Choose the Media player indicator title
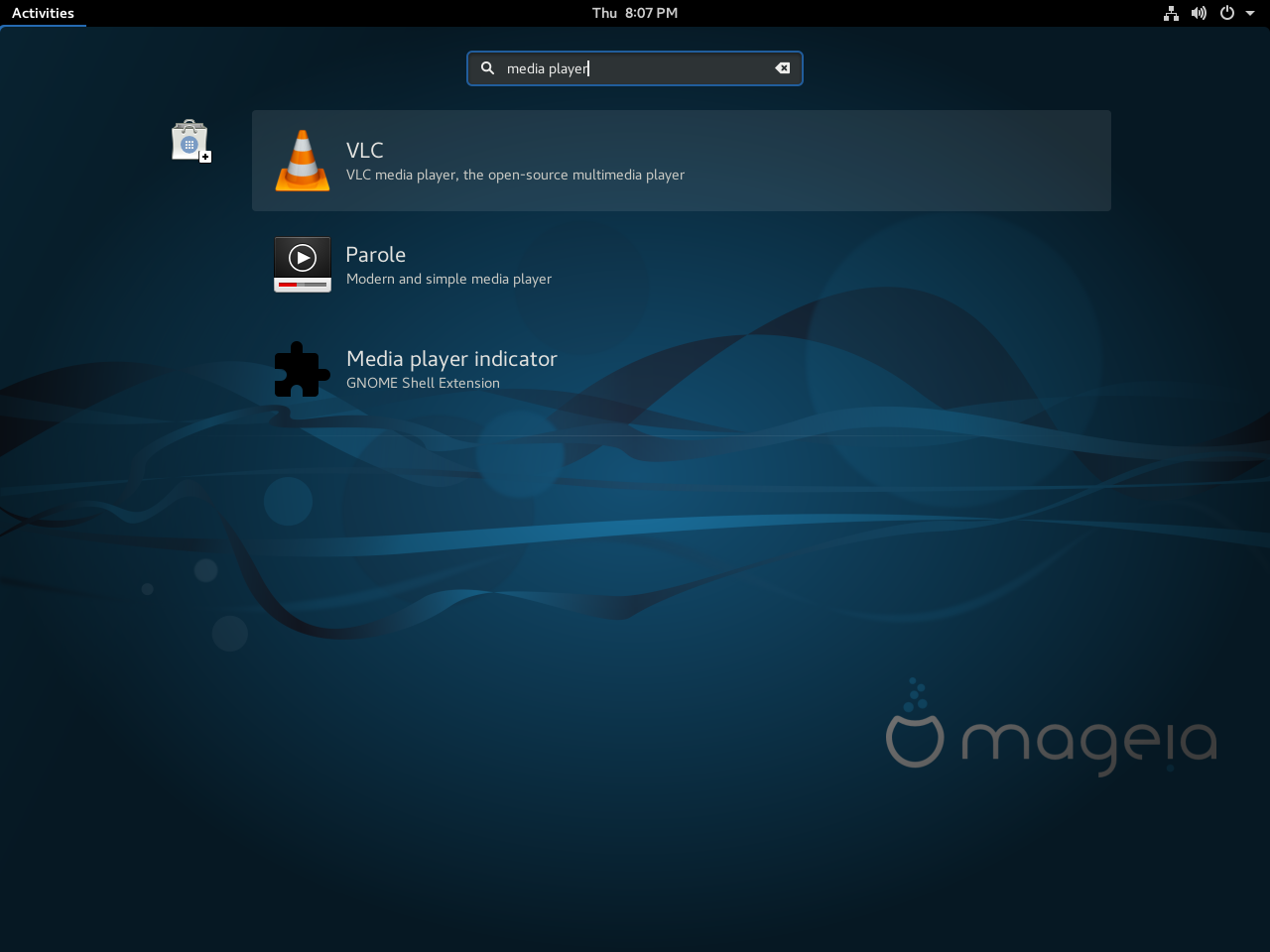1270x952 pixels. pos(451,358)
